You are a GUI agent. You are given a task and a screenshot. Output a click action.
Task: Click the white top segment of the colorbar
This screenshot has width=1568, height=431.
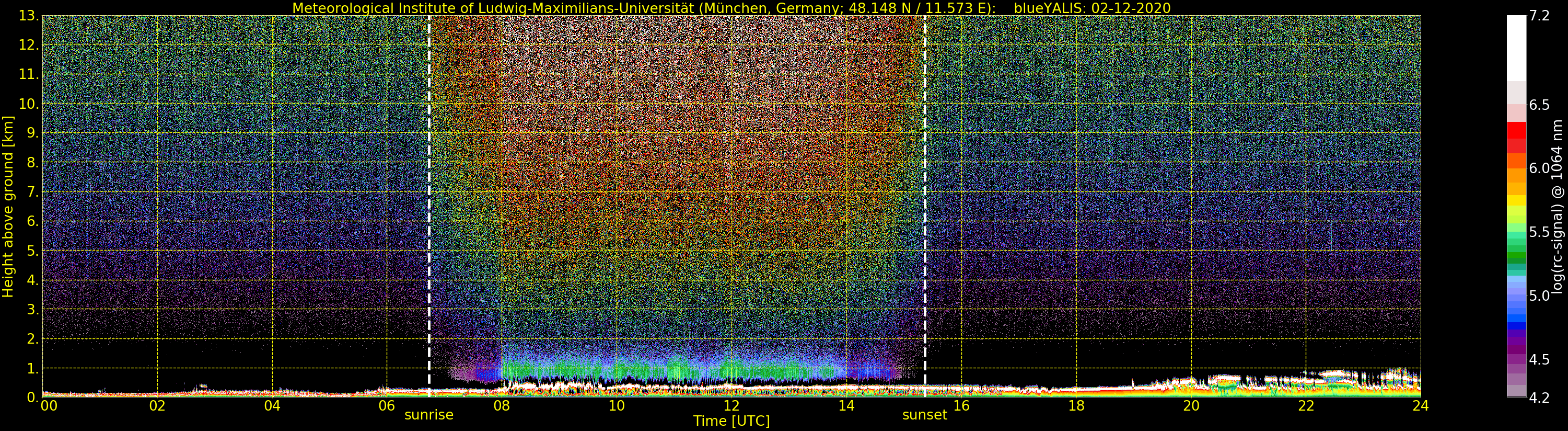click(1516, 48)
